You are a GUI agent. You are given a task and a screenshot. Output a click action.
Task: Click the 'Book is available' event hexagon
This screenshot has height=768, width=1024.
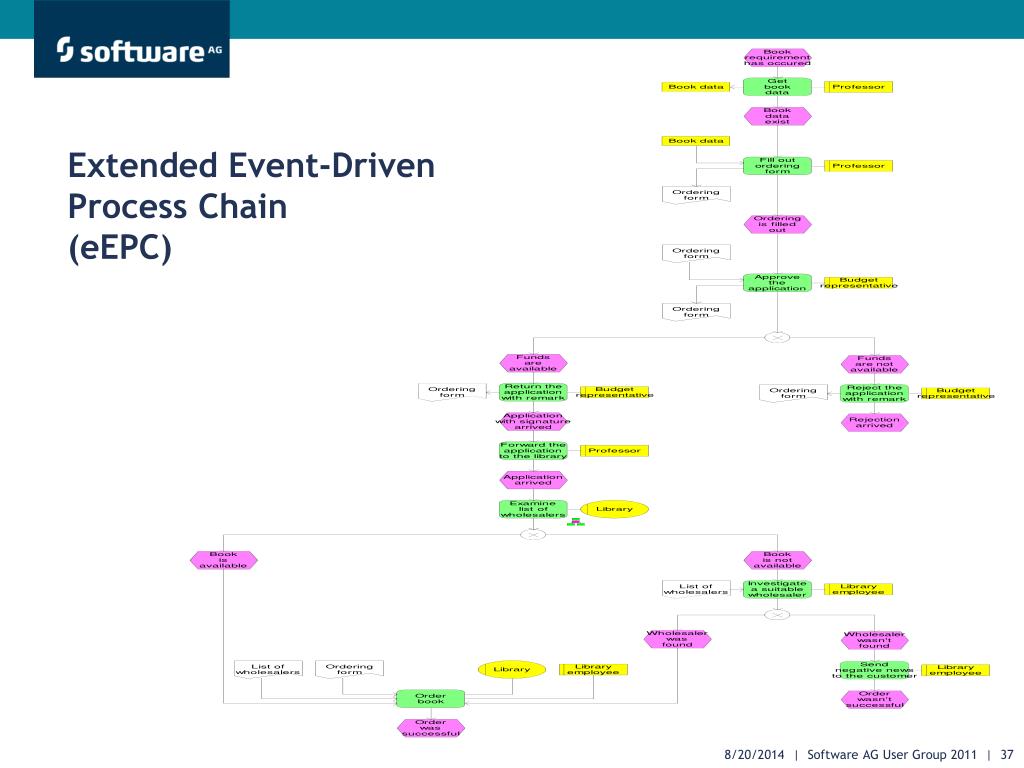coord(223,560)
